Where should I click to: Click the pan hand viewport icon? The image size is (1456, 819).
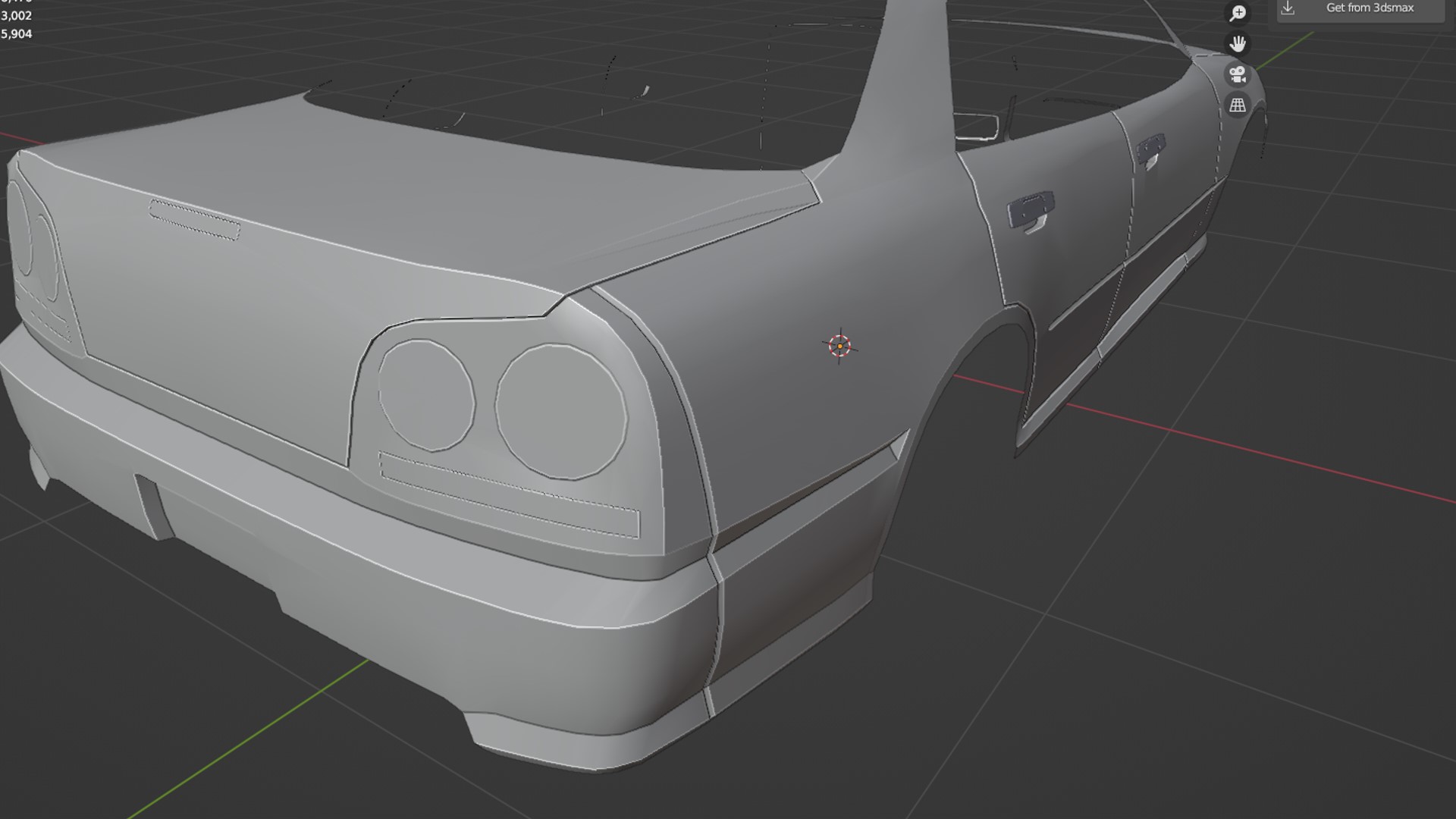pos(1238,44)
